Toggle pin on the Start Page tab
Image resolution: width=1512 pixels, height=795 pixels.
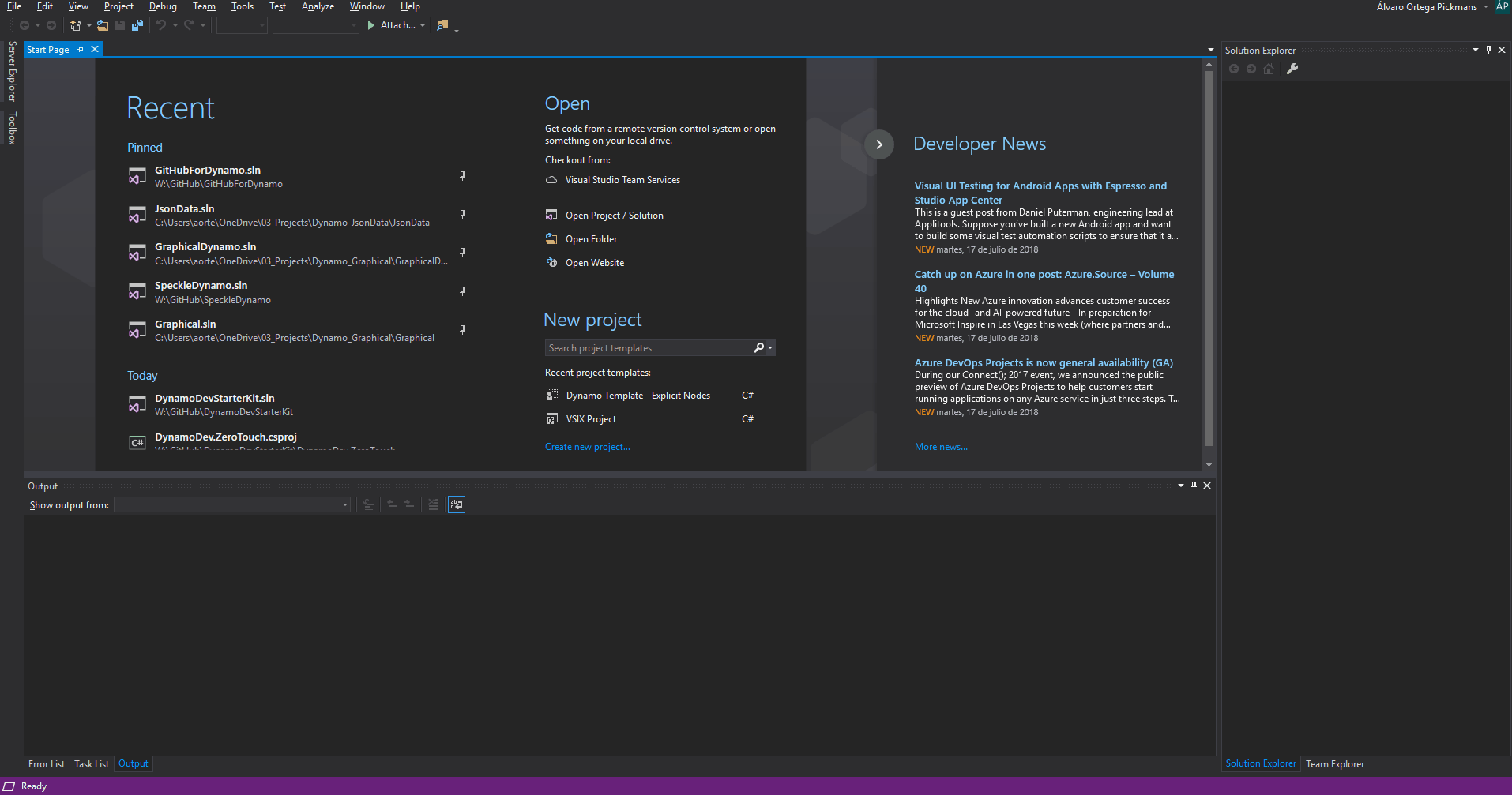[x=80, y=50]
